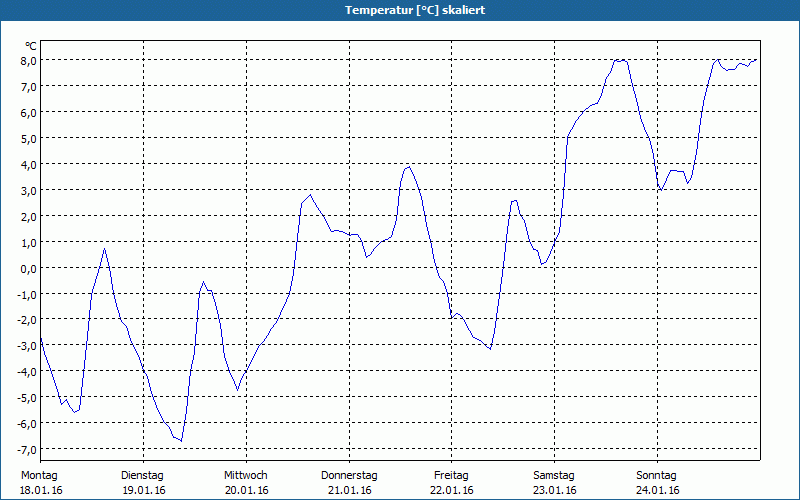Image resolution: width=800 pixels, height=500 pixels.
Task: Click the 0,0 temperature axis value
Action: click(x=29, y=268)
